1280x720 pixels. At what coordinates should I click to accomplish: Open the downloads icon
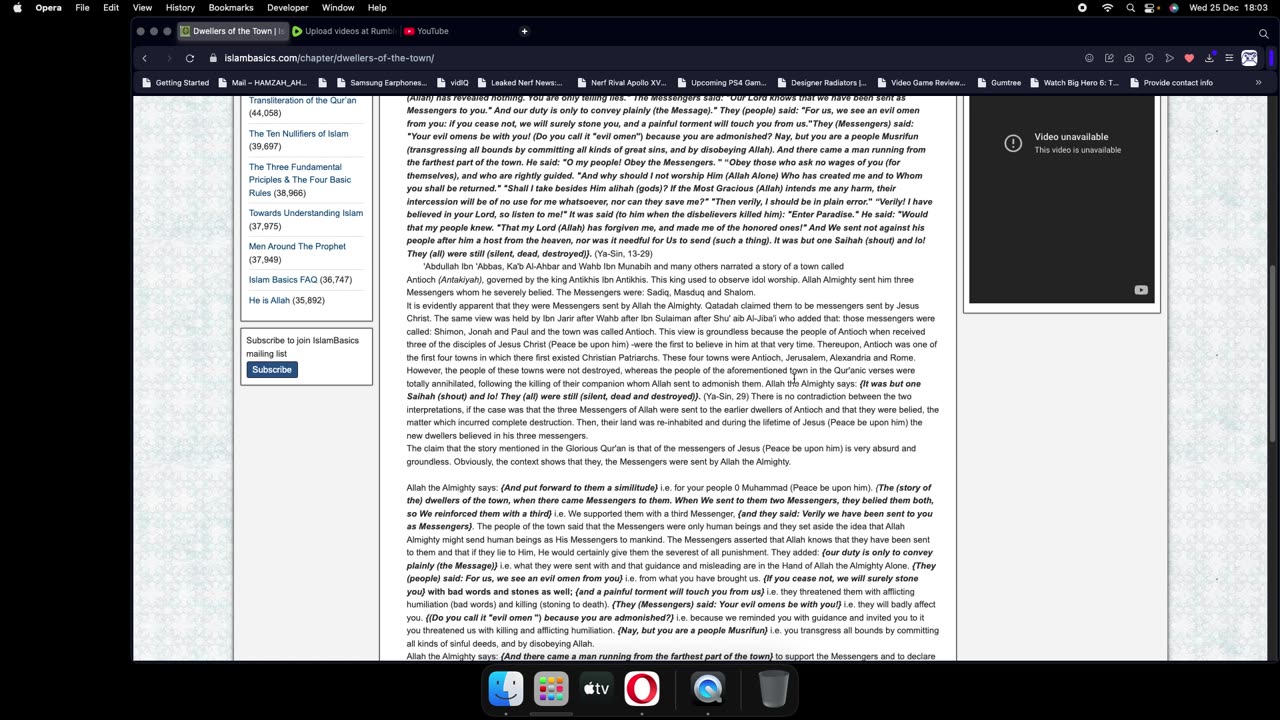click(1209, 58)
